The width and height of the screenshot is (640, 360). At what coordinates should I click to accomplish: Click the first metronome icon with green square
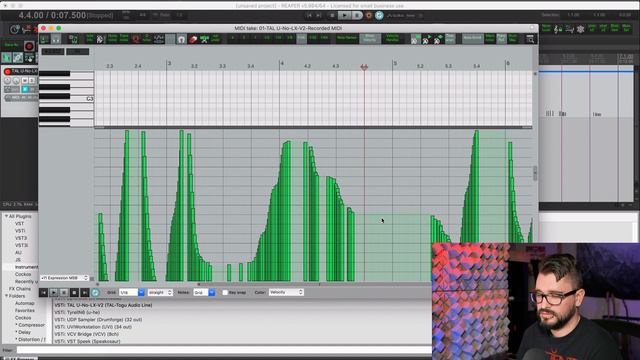coord(416,39)
